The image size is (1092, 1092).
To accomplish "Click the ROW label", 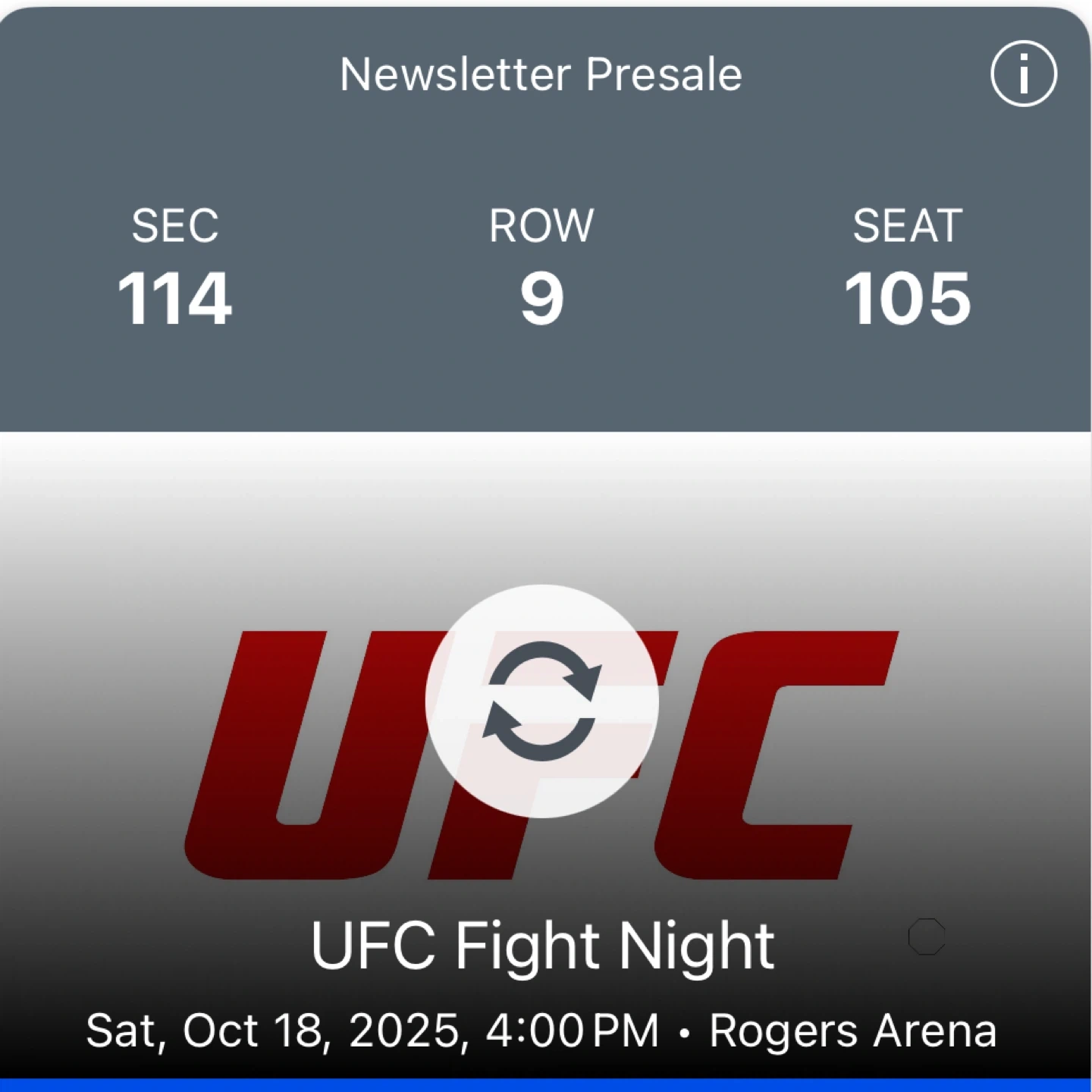I will [x=541, y=225].
